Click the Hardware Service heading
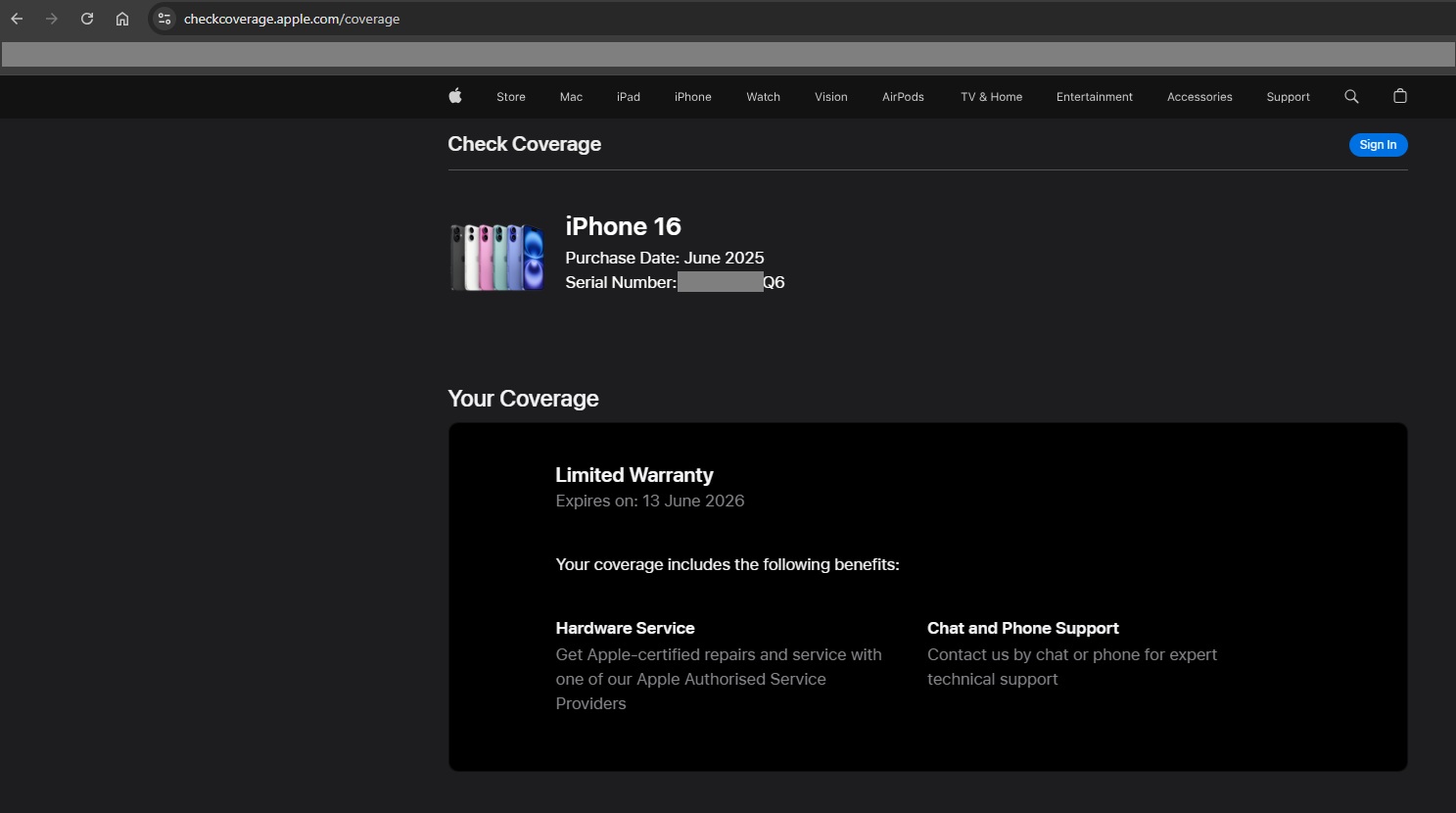The width and height of the screenshot is (1456, 813). pos(625,628)
